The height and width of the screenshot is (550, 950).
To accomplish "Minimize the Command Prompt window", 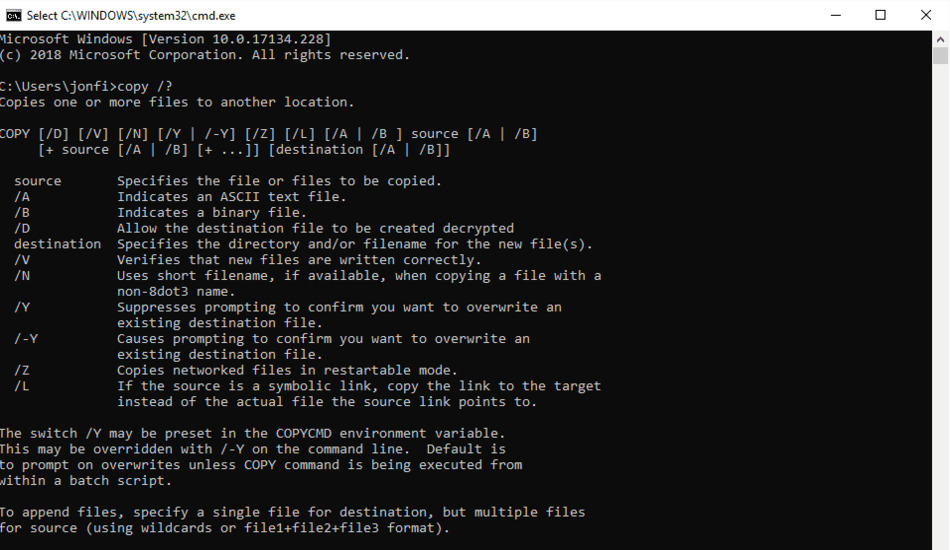I will (x=836, y=15).
